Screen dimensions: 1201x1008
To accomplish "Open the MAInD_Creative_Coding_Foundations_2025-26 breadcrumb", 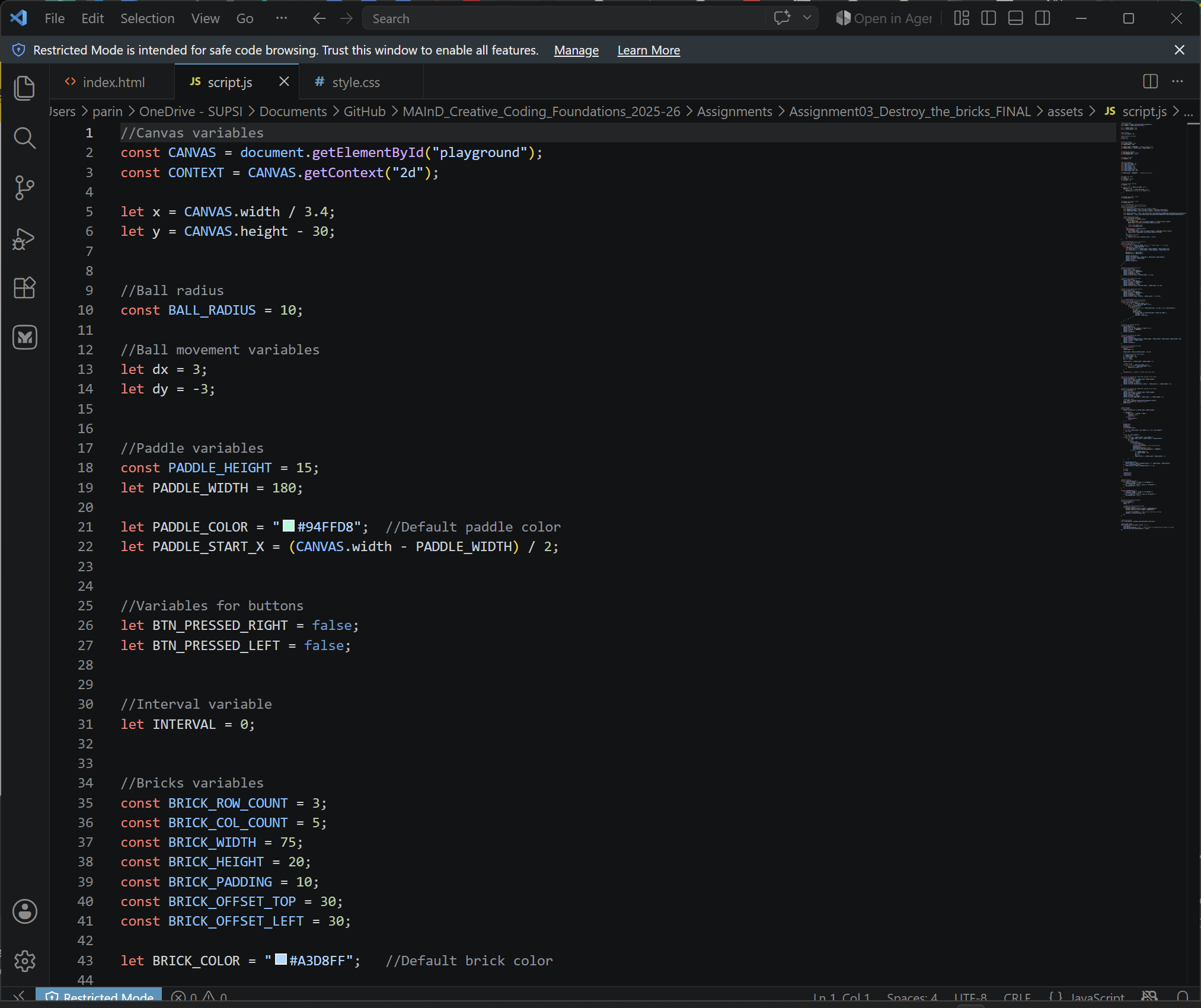I will pos(541,111).
